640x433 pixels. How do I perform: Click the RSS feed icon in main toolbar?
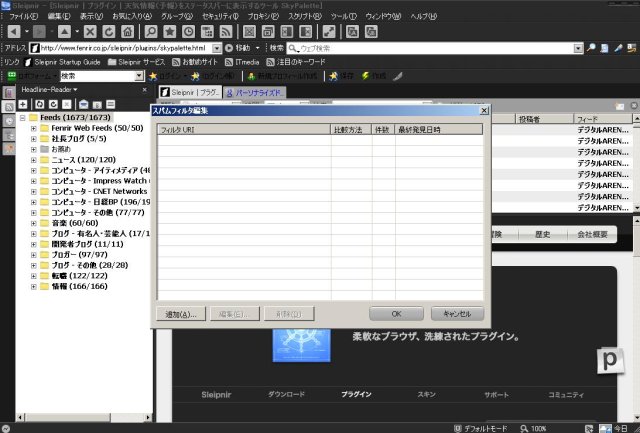pos(226,32)
